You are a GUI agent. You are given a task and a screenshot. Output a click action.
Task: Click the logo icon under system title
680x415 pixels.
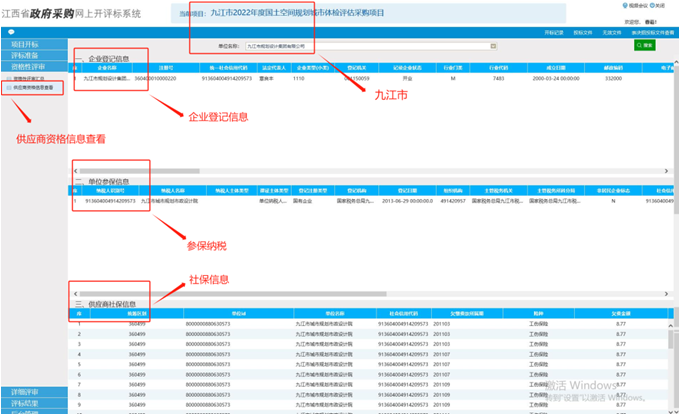pos(9,32)
